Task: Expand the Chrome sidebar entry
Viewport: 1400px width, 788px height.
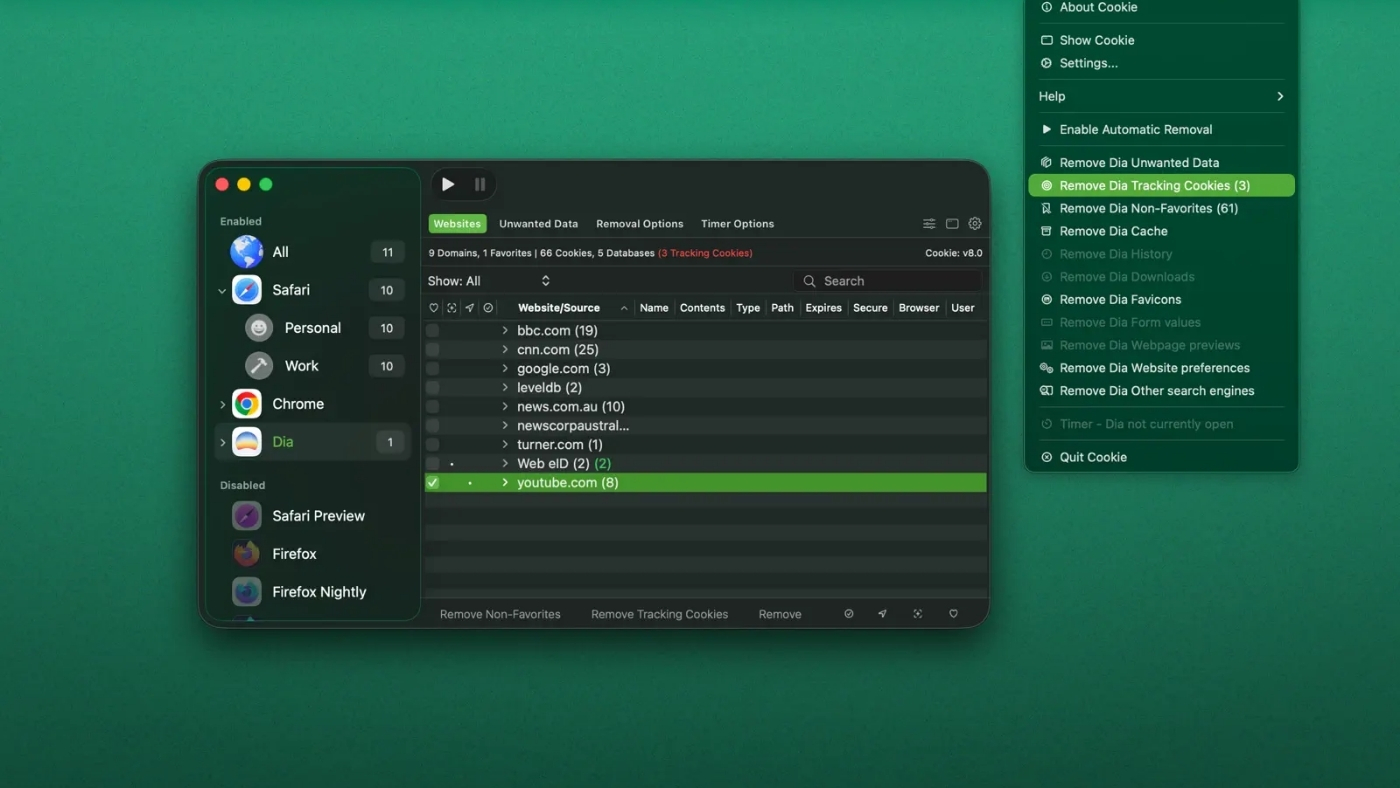Action: coord(222,404)
